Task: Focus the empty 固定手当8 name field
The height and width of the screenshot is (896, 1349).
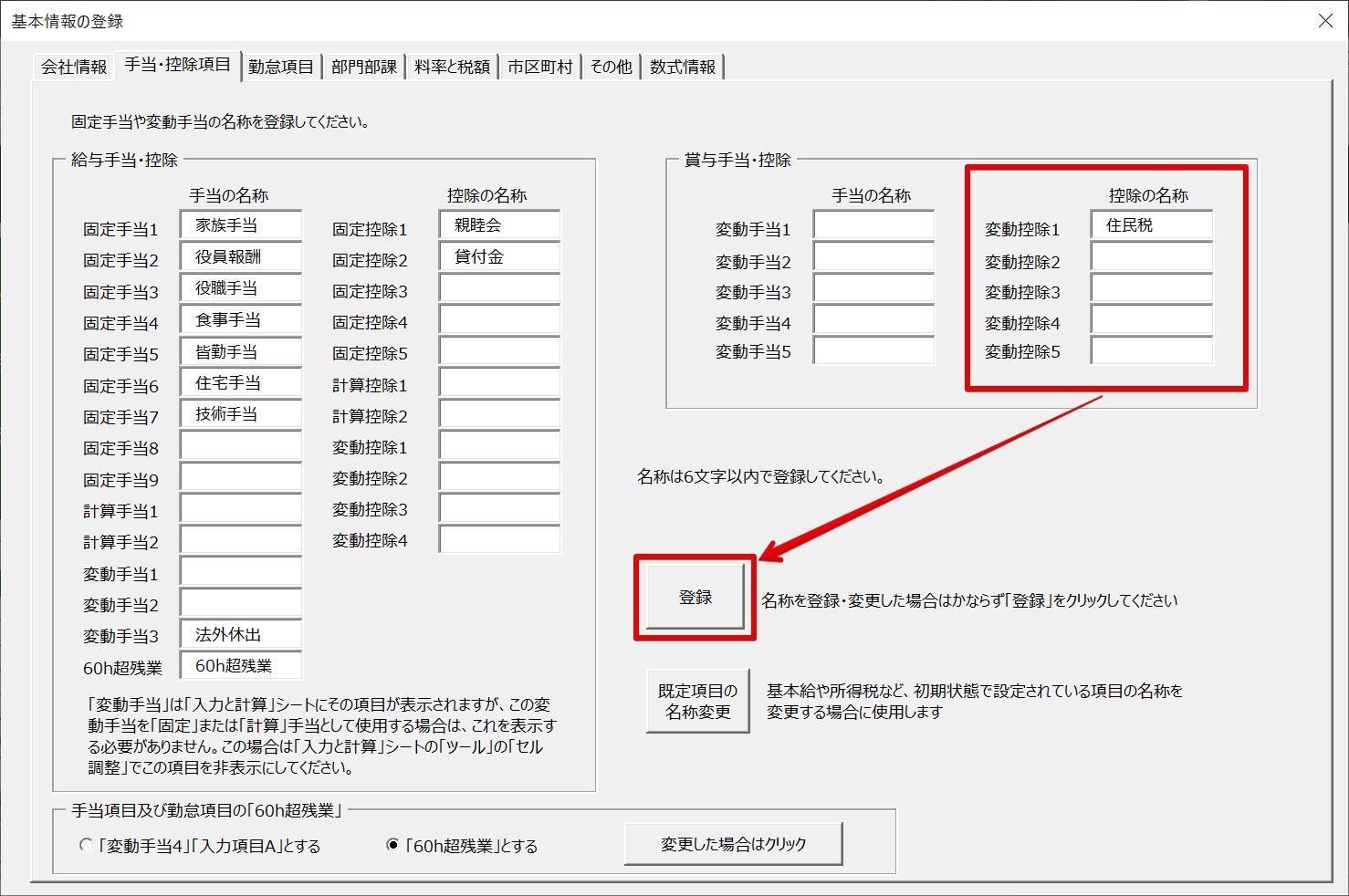Action: (241, 446)
